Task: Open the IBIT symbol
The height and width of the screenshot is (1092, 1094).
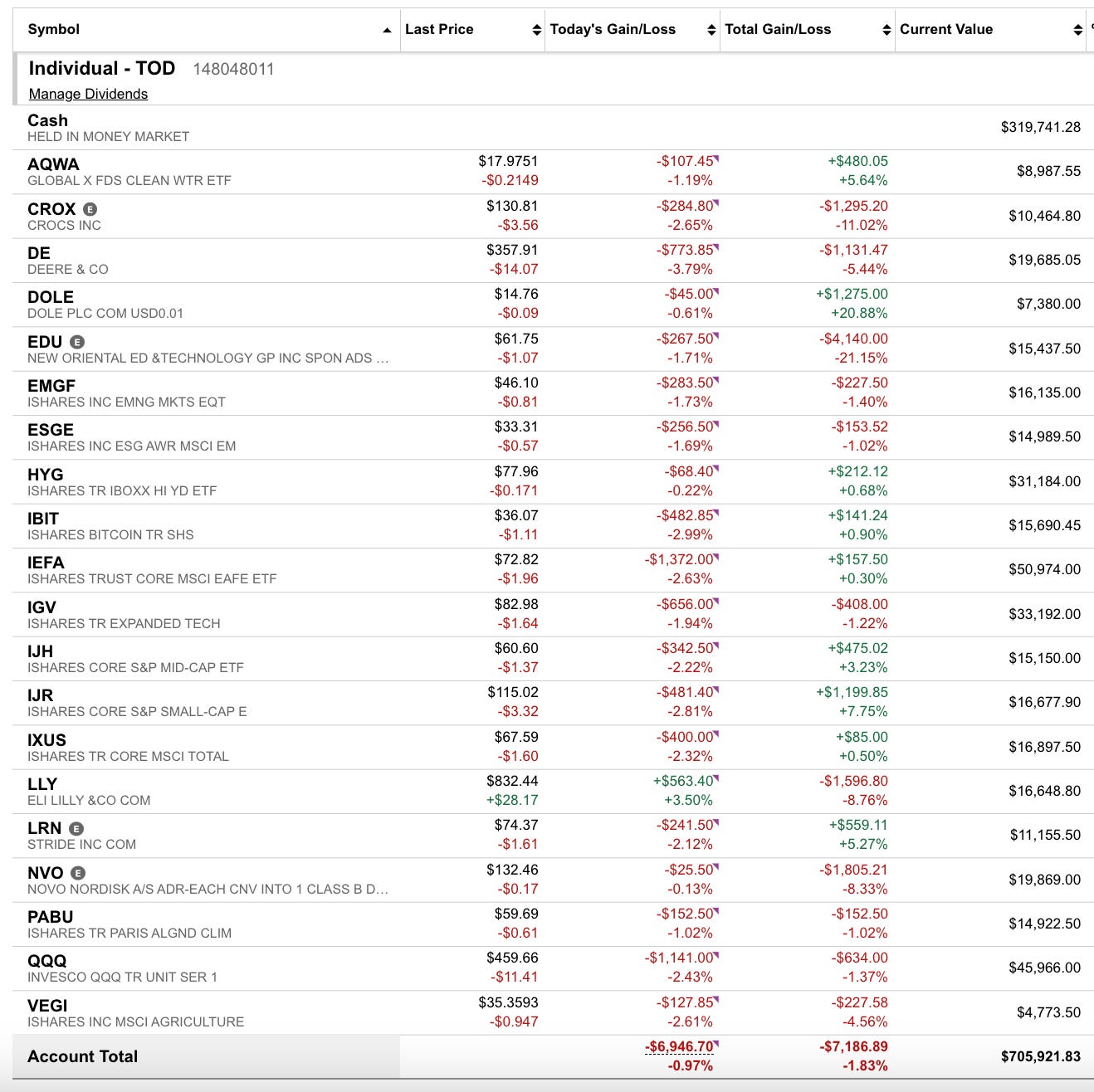Action: [x=43, y=519]
